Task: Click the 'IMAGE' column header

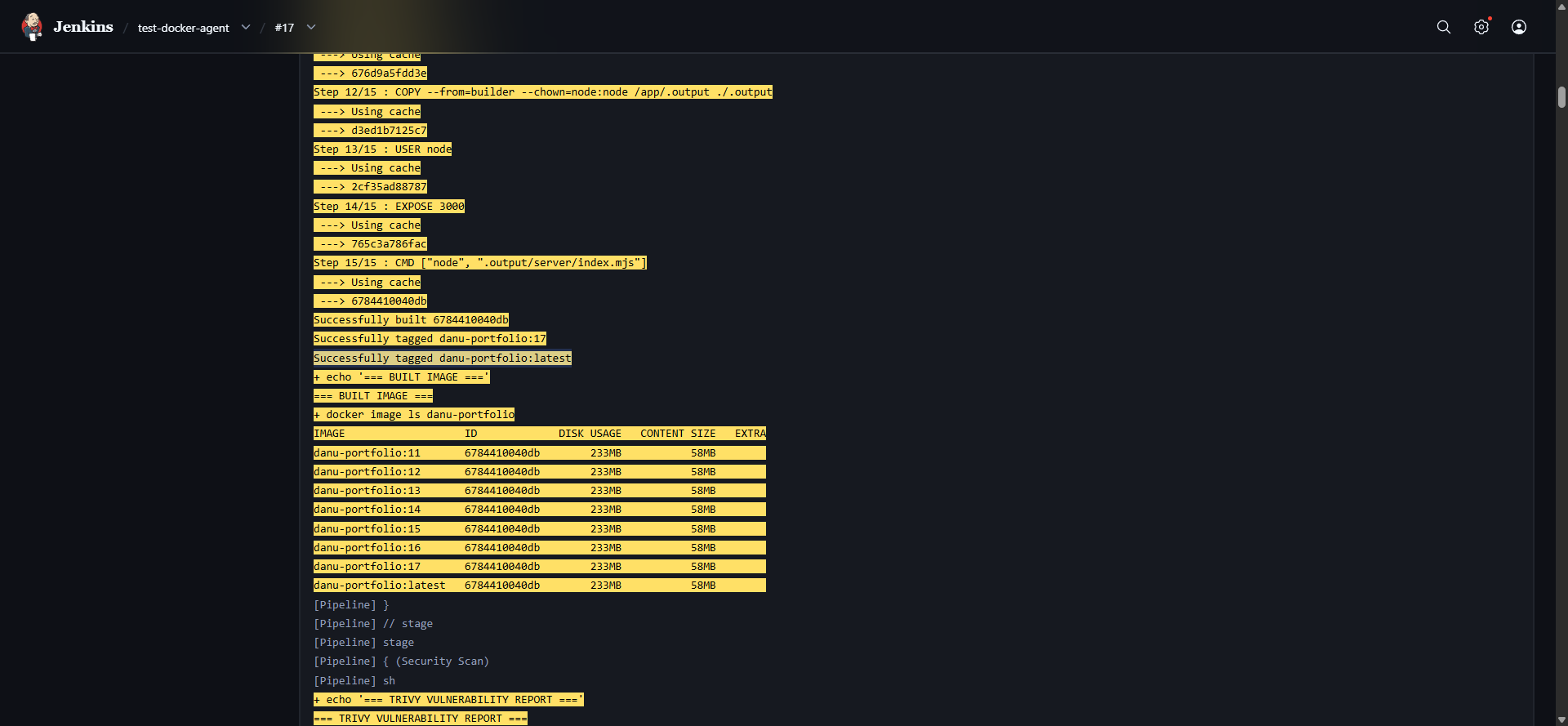Action: tap(329, 434)
